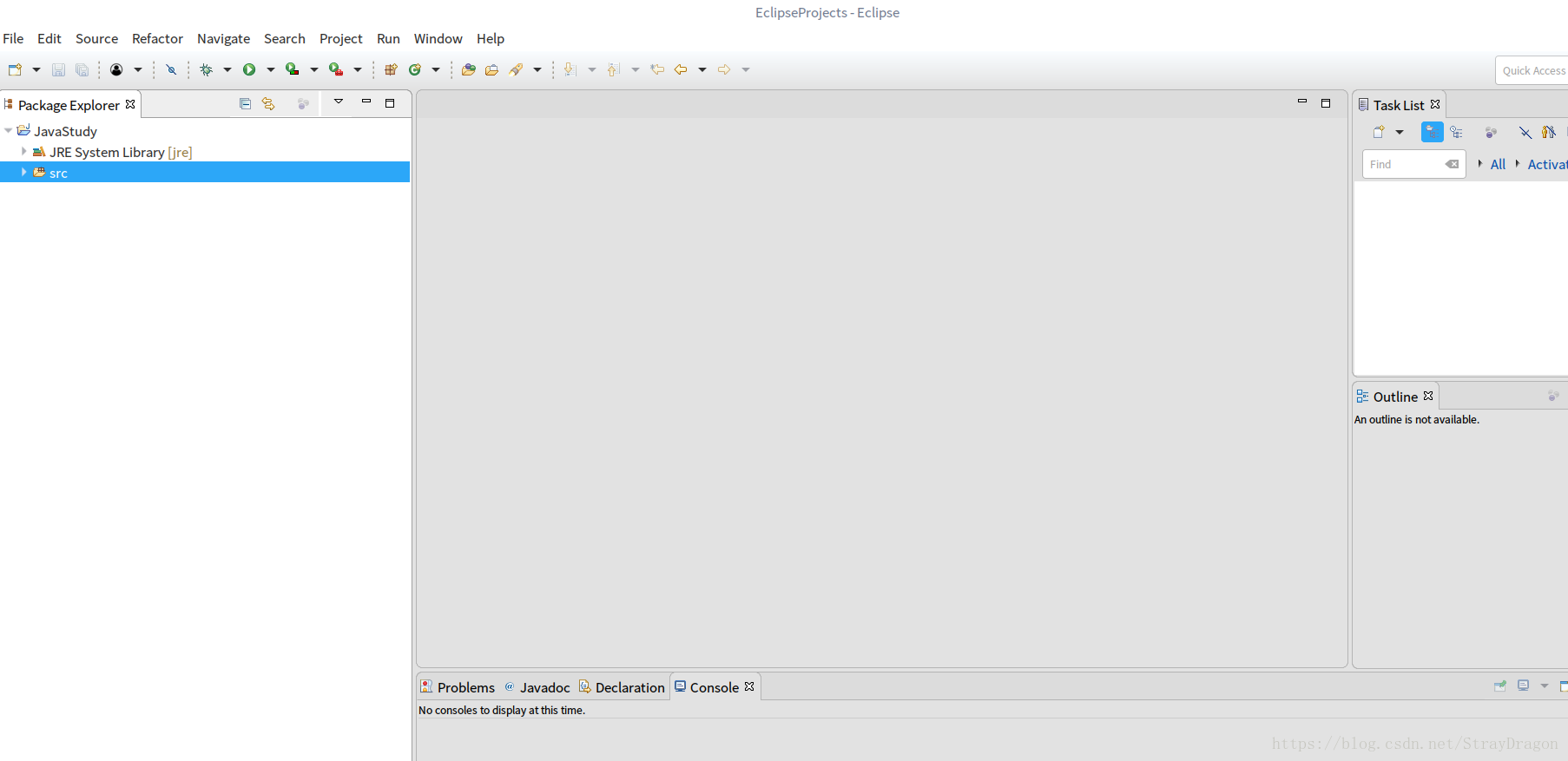Screen dimensions: 1568x761
Task: Click the Run External Tools icon
Action: pyautogui.click(x=336, y=69)
